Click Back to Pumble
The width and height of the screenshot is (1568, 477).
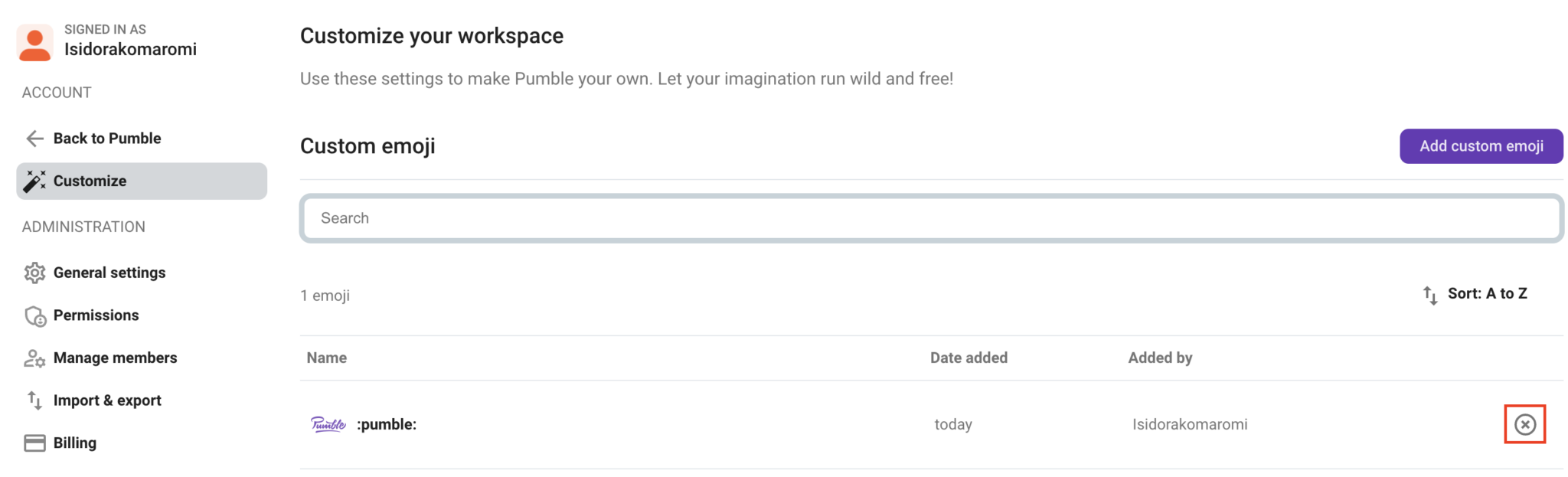[106, 139]
